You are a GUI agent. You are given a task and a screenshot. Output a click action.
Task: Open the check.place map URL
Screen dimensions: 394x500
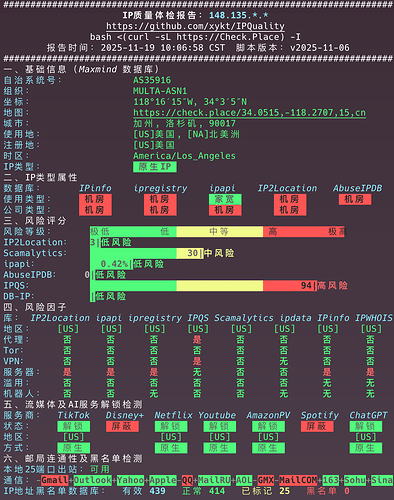pyautogui.click(x=249, y=113)
